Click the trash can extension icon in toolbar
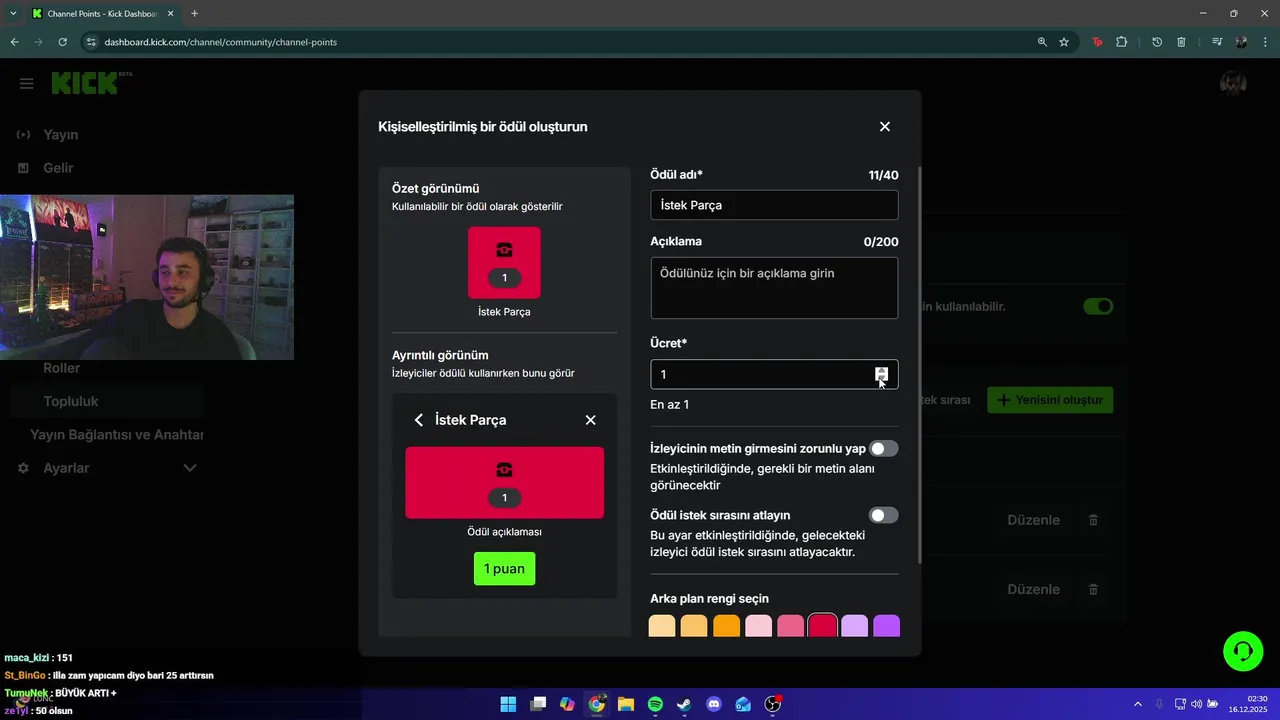This screenshot has width=1280, height=720. coord(1181,42)
